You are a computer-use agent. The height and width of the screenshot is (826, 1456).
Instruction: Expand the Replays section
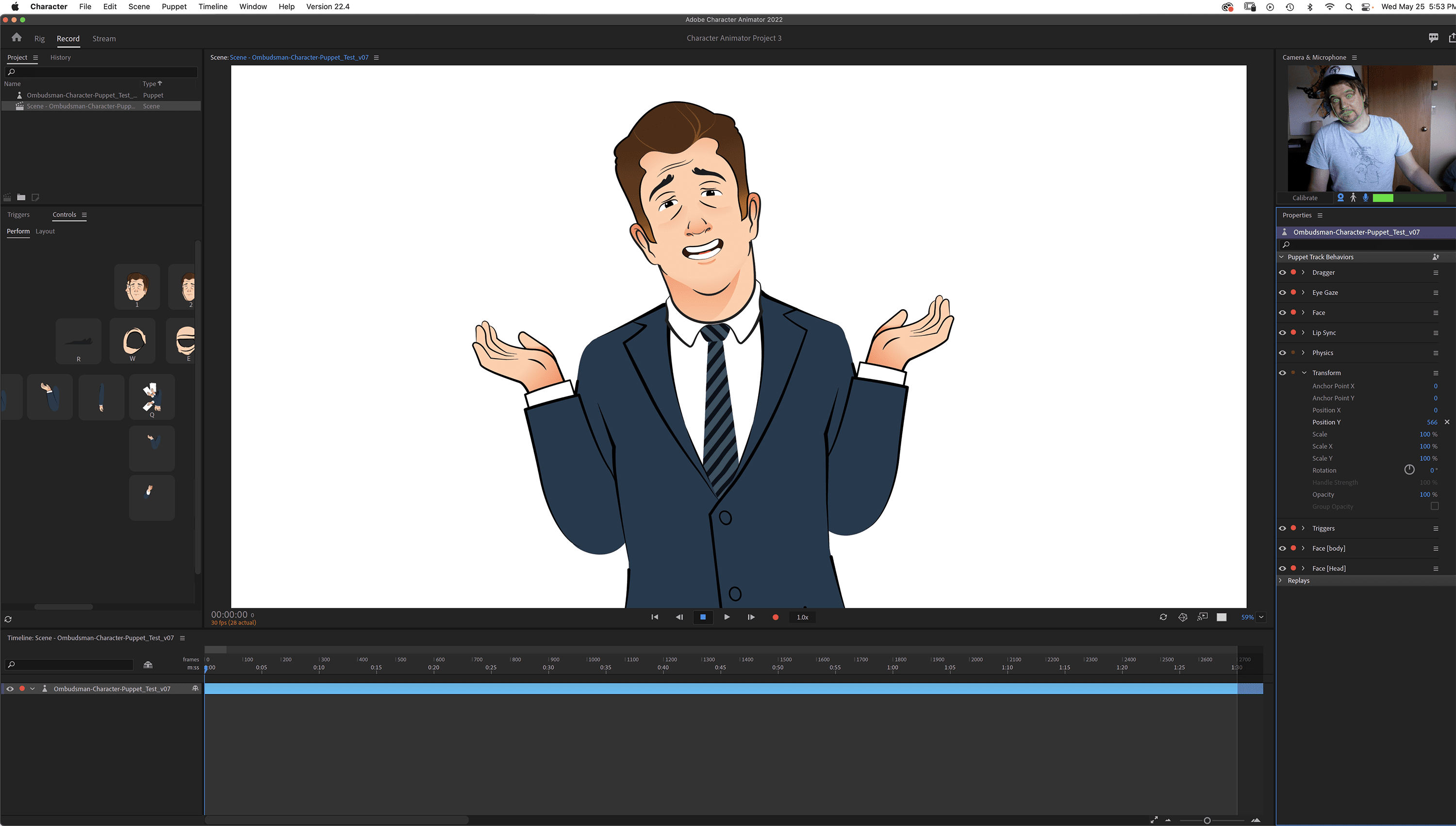point(1280,580)
